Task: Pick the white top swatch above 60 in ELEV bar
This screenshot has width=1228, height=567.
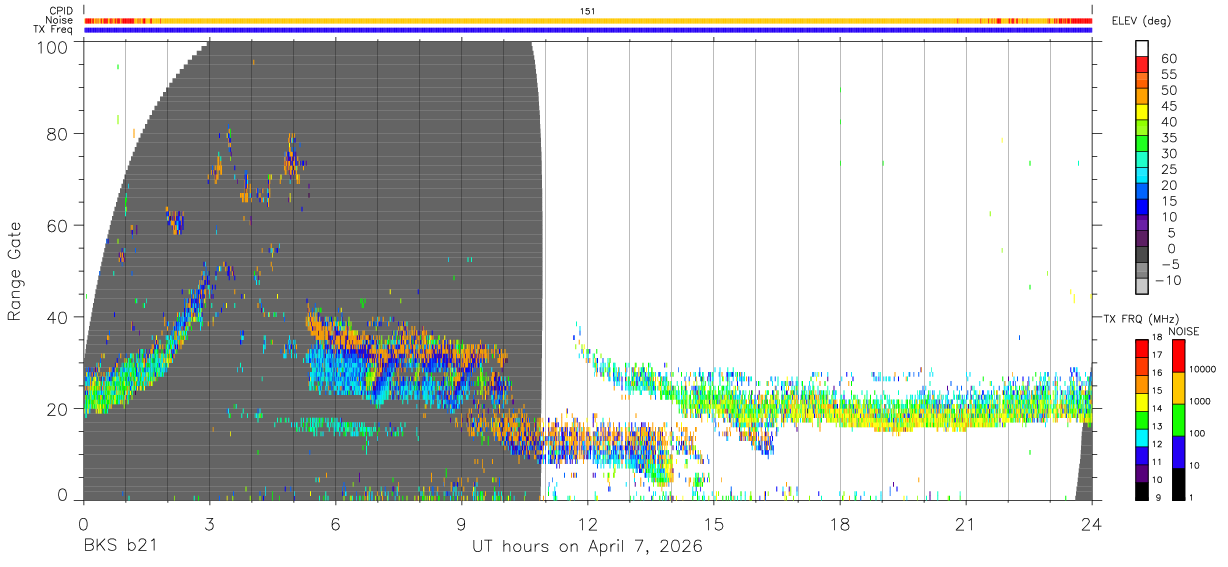Action: click(x=1143, y=49)
